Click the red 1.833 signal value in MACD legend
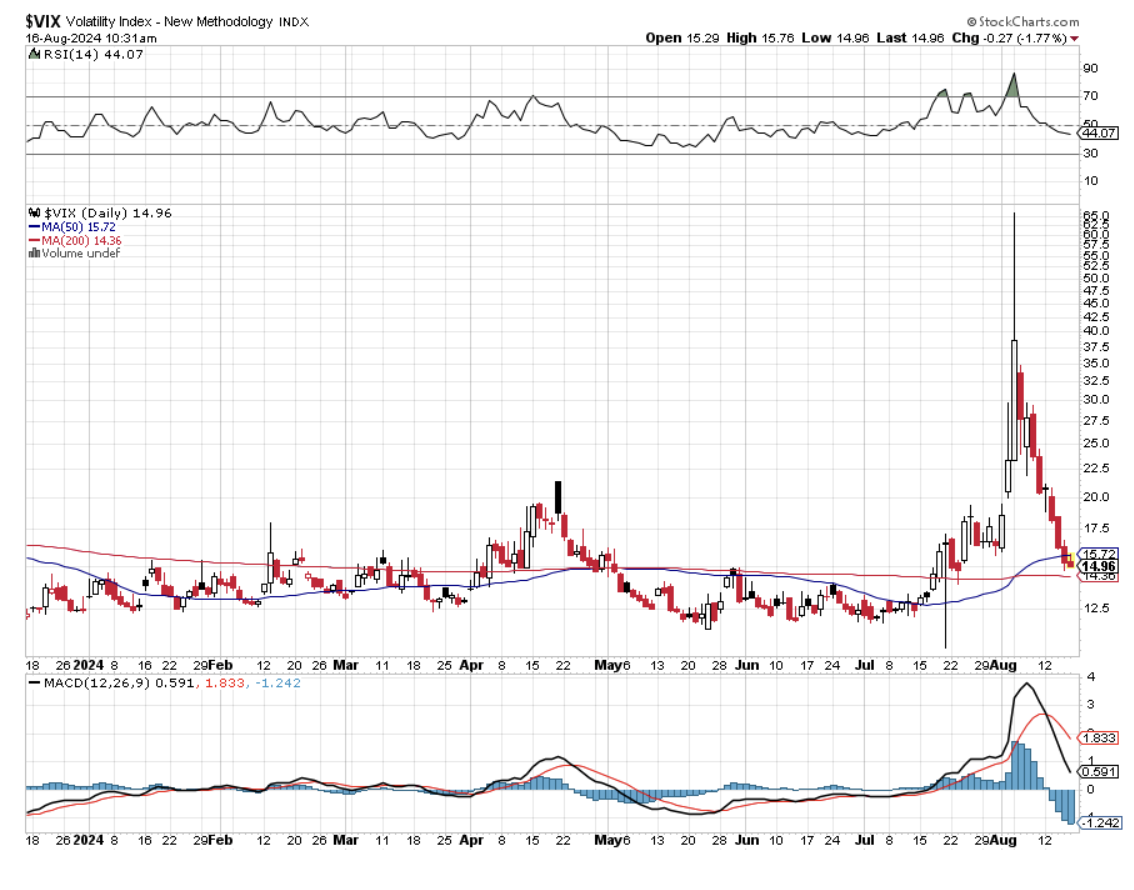Image resolution: width=1134 pixels, height=890 pixels. (224, 683)
